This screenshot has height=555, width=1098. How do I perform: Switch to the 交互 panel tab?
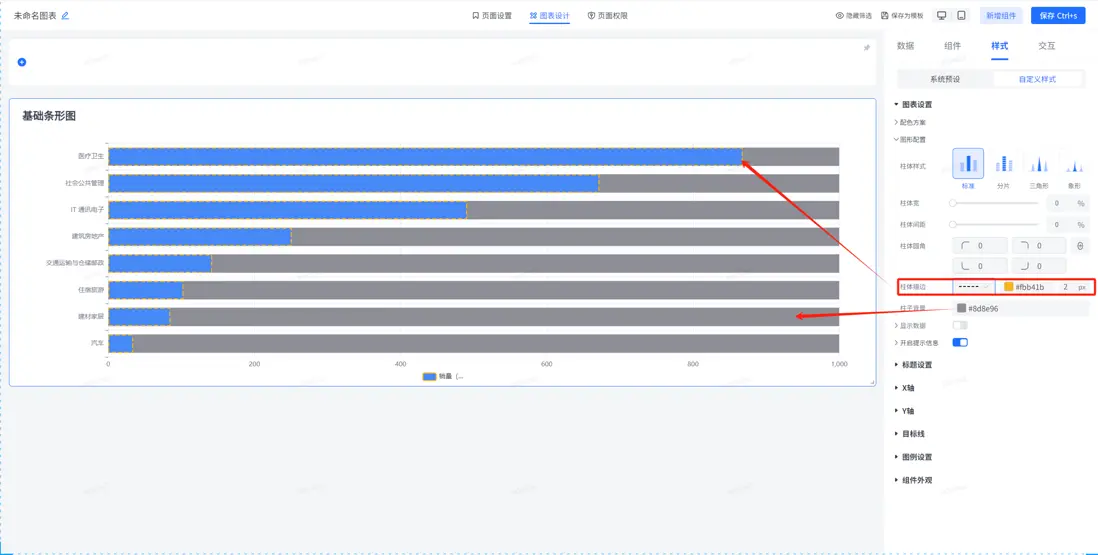pos(1046,46)
